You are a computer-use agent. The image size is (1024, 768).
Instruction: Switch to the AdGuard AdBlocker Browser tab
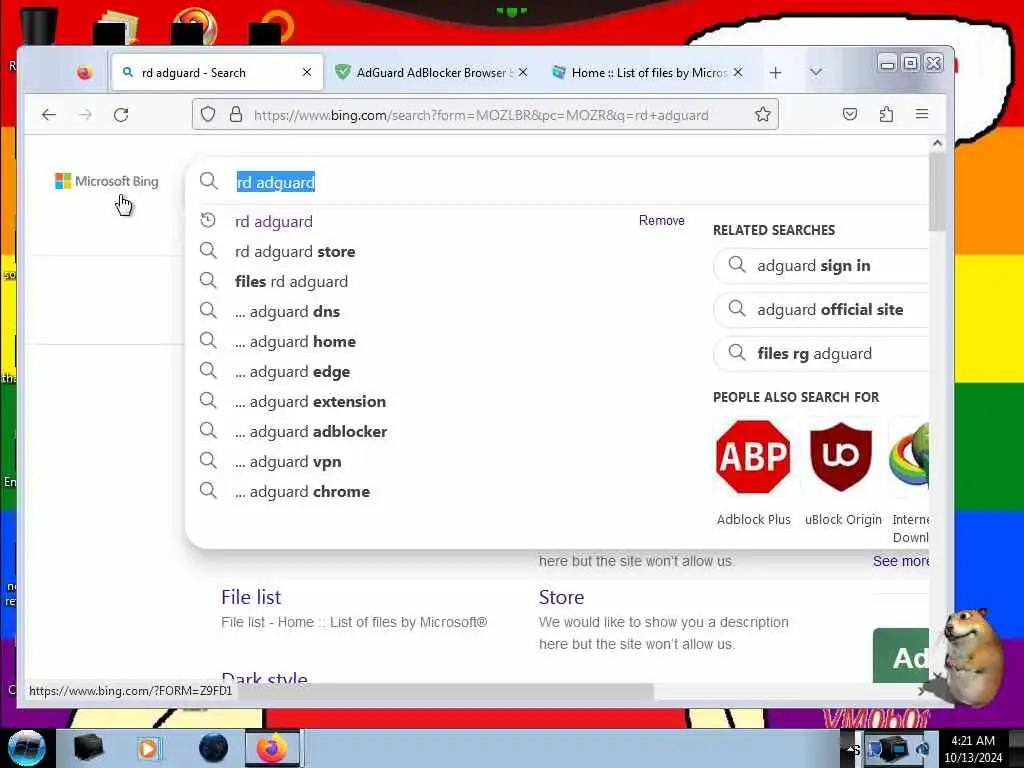tap(431, 72)
